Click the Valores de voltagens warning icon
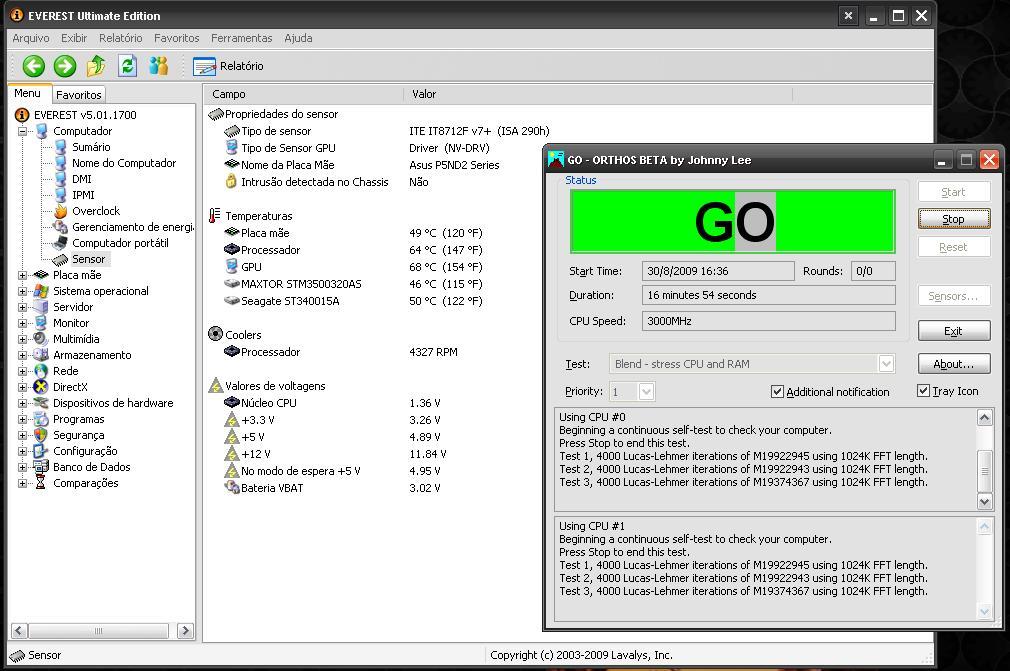Image resolution: width=1010 pixels, height=671 pixels. [216, 386]
